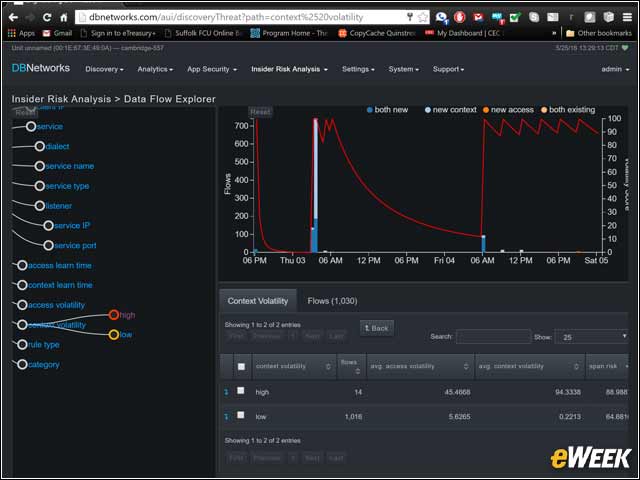Check the low row checkbox
The height and width of the screenshot is (480, 640).
click(241, 415)
